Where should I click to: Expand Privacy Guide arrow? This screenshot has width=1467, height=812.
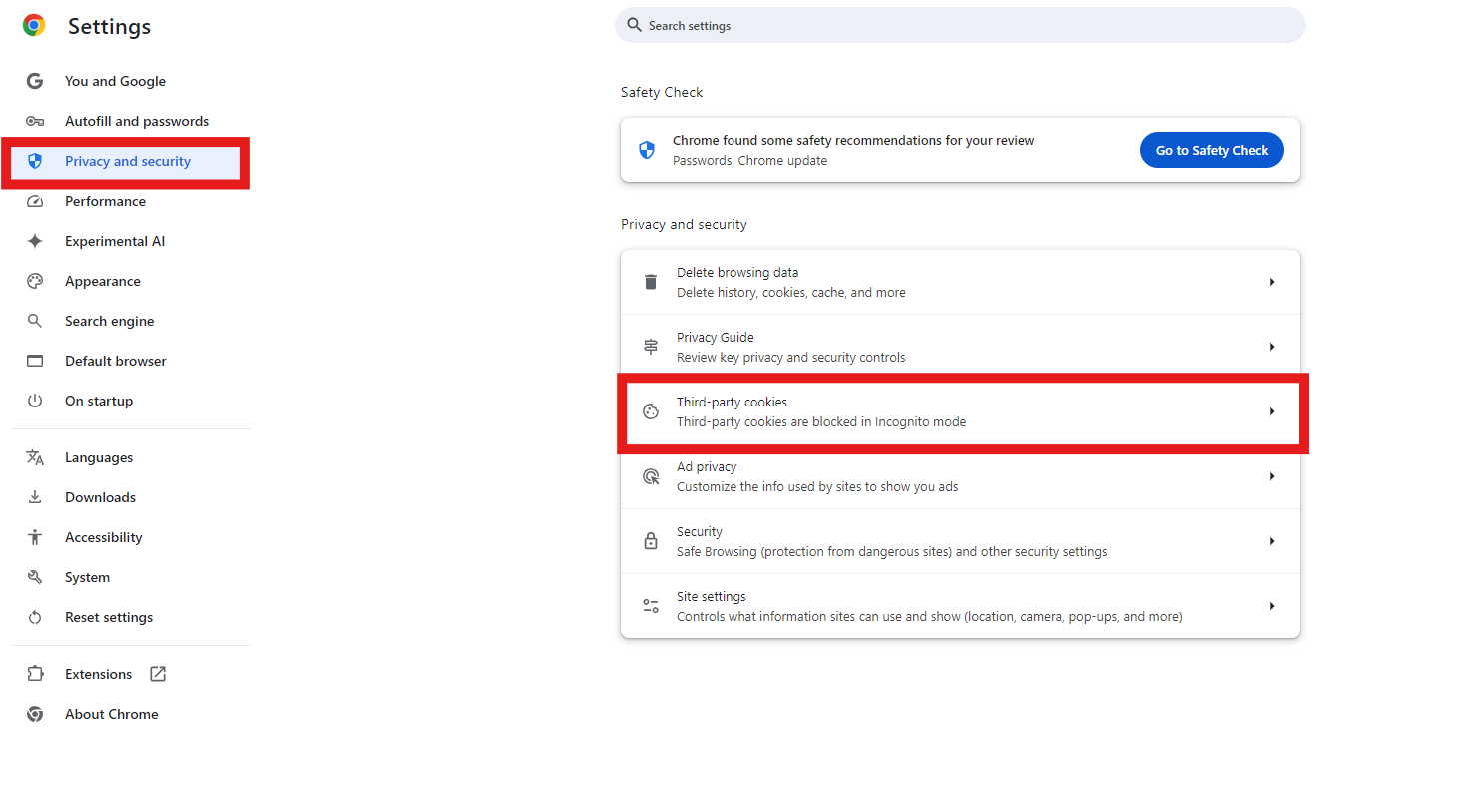coord(1272,347)
